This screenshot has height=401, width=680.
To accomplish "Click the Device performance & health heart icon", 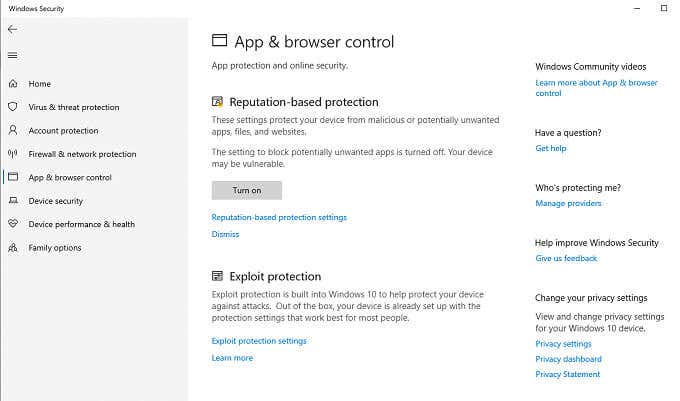I will pyautogui.click(x=13, y=224).
